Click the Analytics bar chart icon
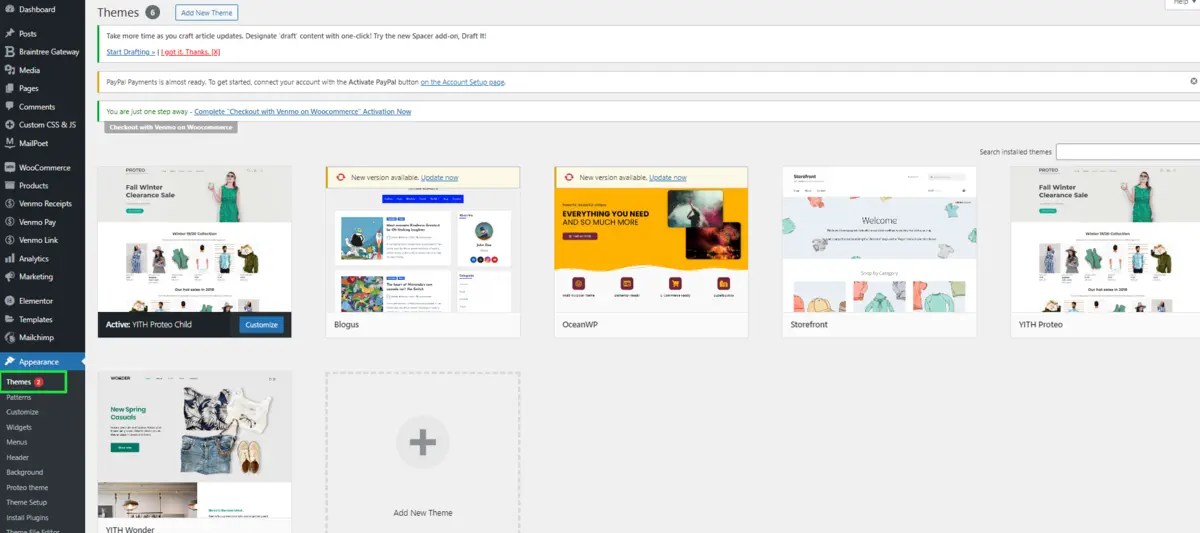This screenshot has width=1200, height=533. coord(9,259)
